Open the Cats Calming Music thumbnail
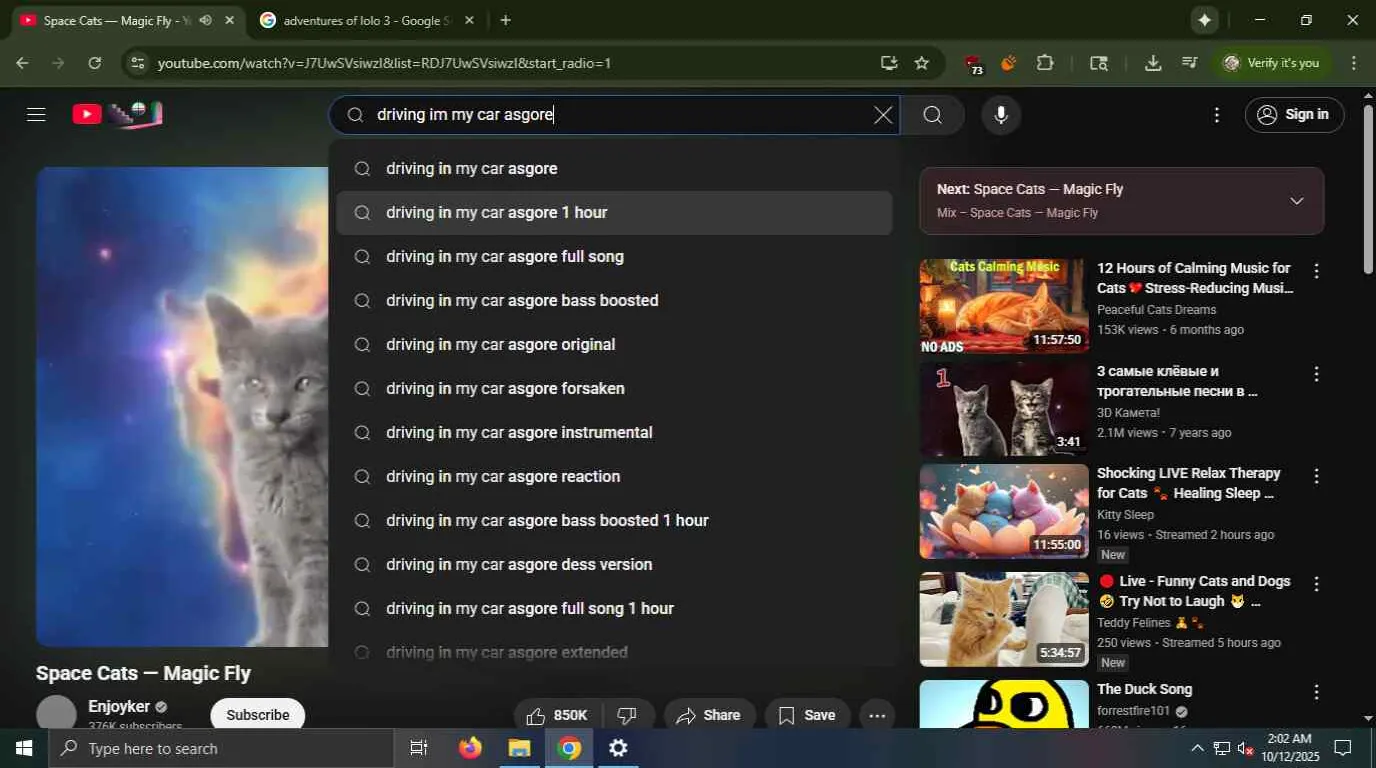The height and width of the screenshot is (768, 1376). [x=1004, y=306]
